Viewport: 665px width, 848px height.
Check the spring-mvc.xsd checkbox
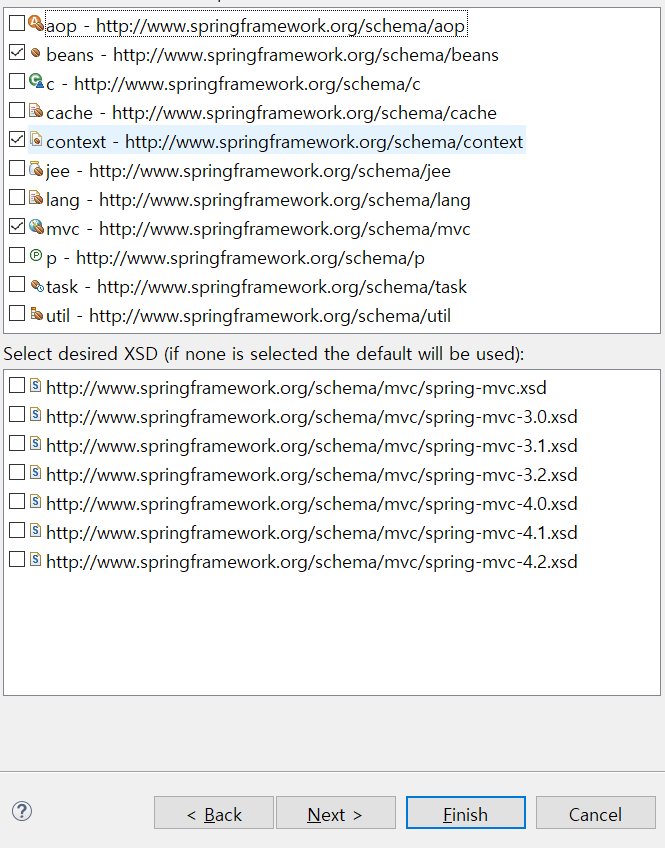tap(17, 386)
